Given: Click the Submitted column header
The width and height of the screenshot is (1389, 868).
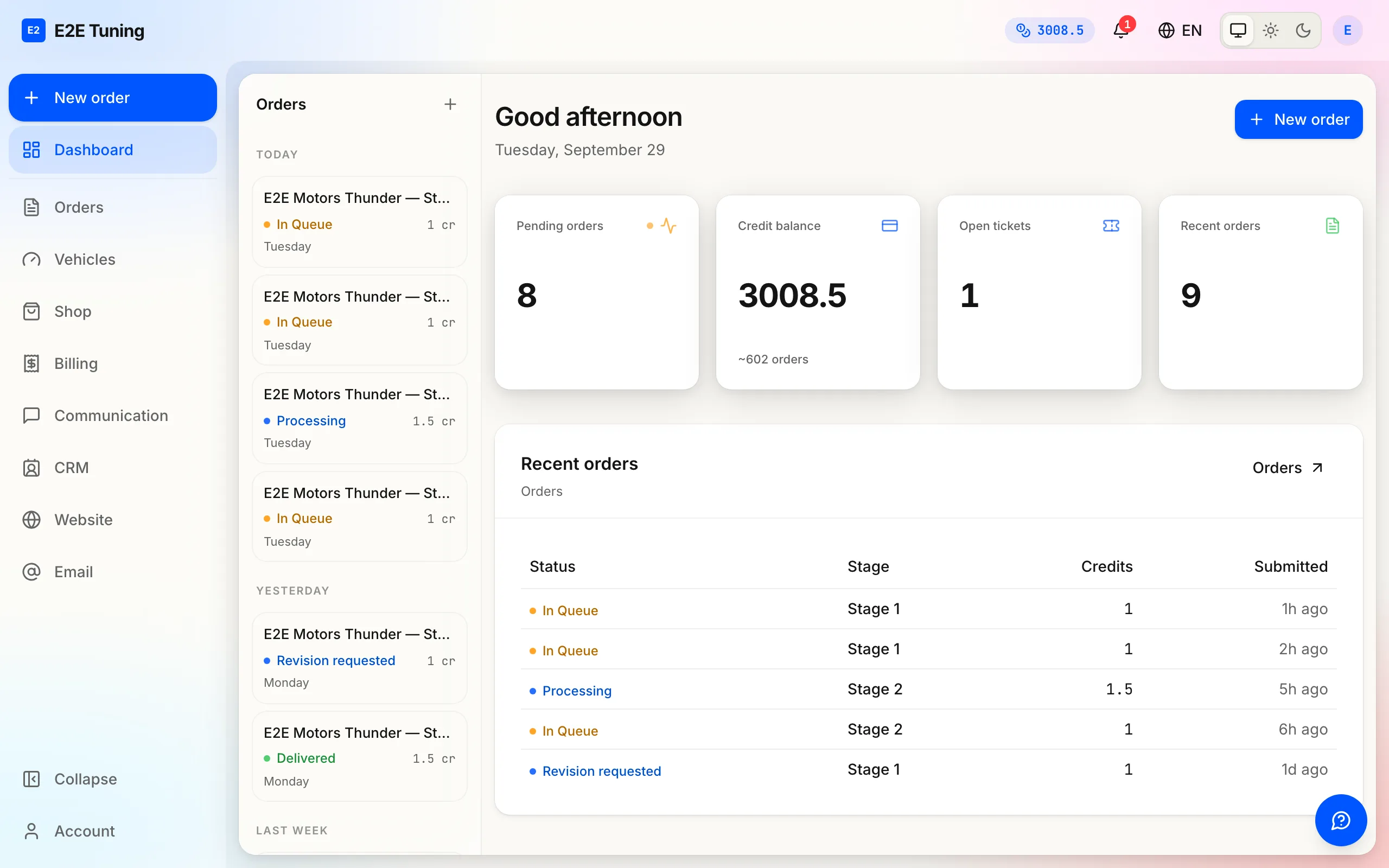Looking at the screenshot, I should [x=1290, y=566].
